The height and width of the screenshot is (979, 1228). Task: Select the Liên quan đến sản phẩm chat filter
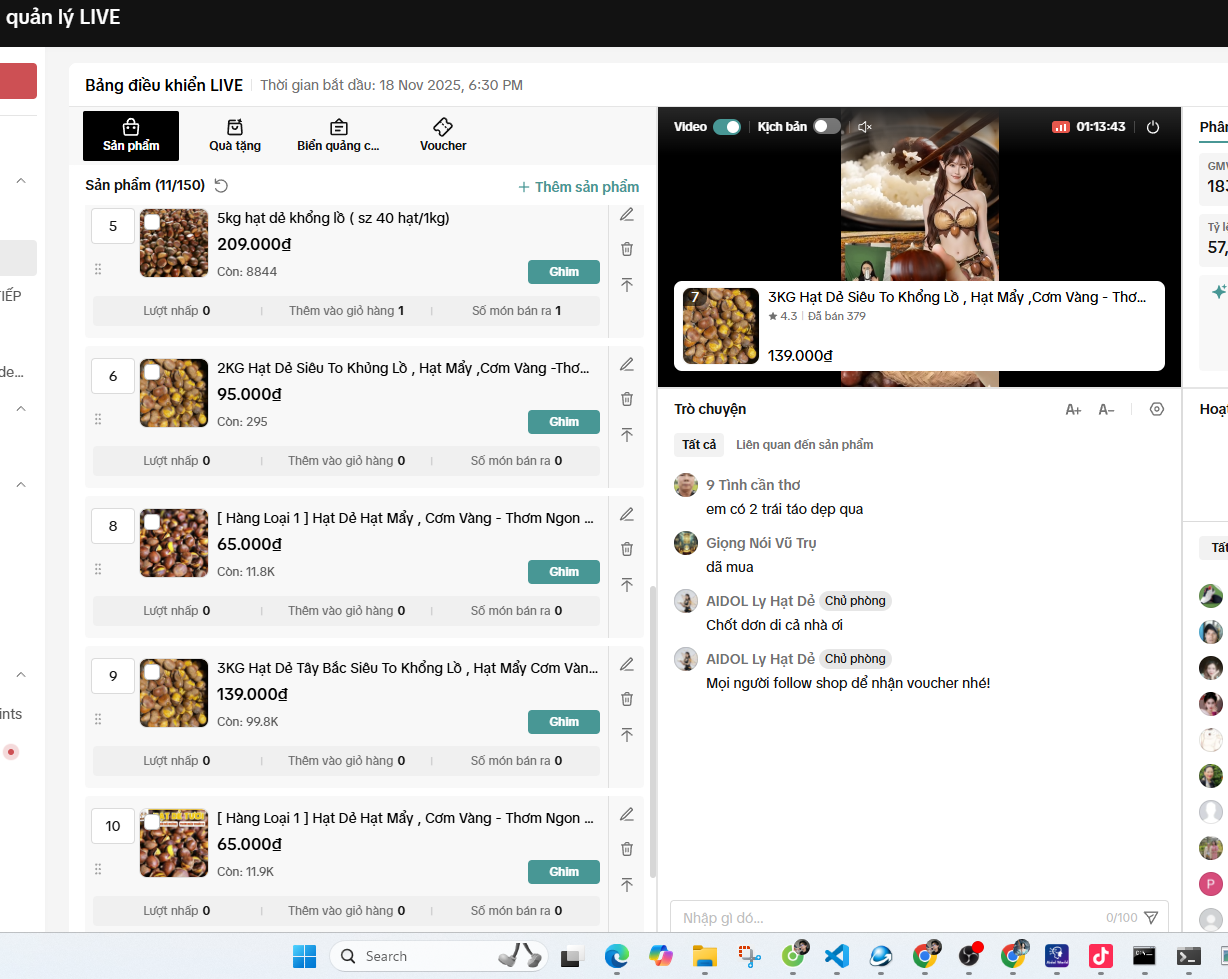(804, 444)
